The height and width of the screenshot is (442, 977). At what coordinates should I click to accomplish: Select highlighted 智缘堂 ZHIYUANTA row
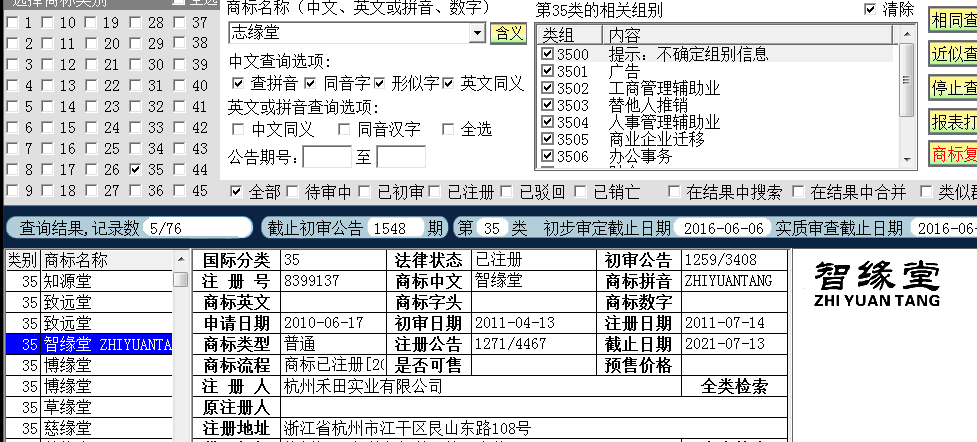(x=88, y=344)
